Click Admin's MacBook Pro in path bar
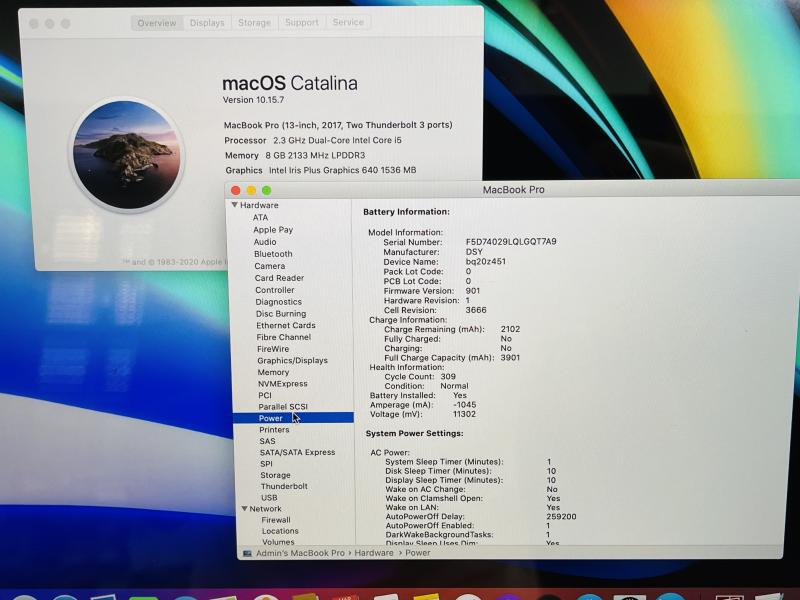 pos(300,553)
